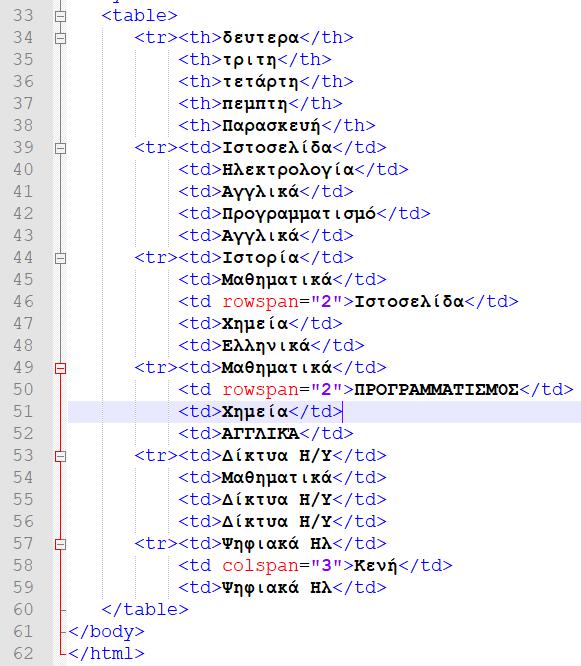
Task: Click the rowspan value 2 on line 46
Action: point(327,302)
